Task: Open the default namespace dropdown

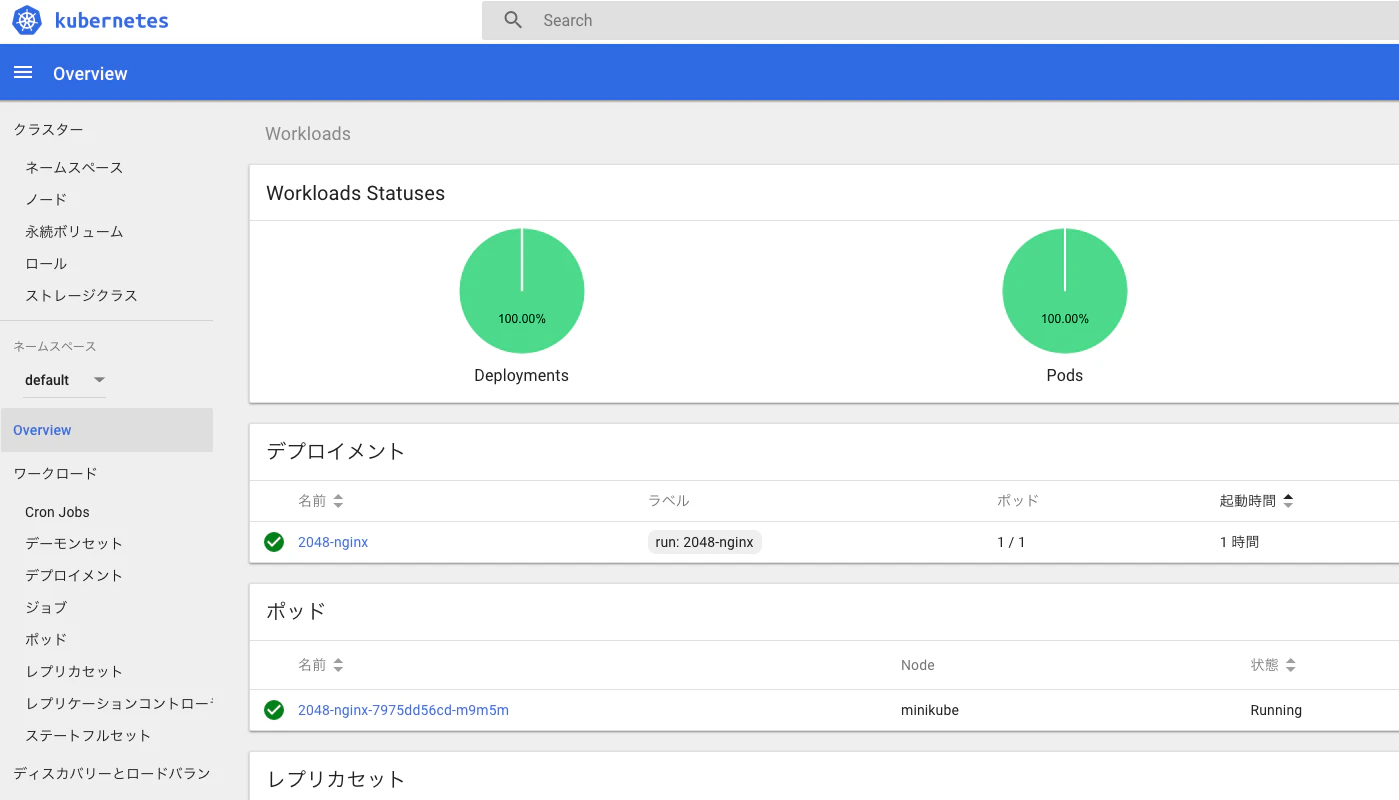Action: click(x=64, y=380)
